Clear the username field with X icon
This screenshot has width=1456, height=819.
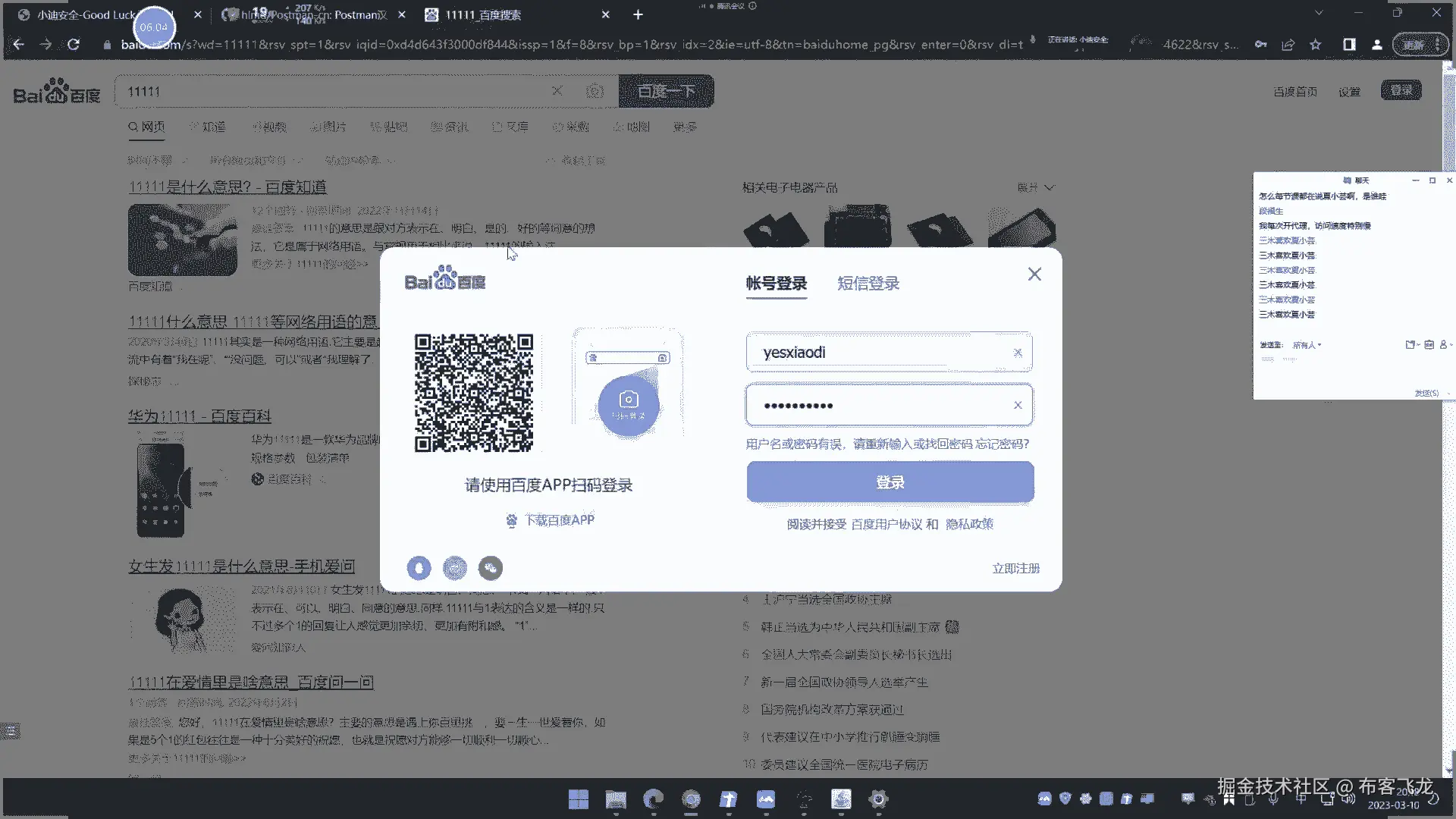click(1018, 353)
